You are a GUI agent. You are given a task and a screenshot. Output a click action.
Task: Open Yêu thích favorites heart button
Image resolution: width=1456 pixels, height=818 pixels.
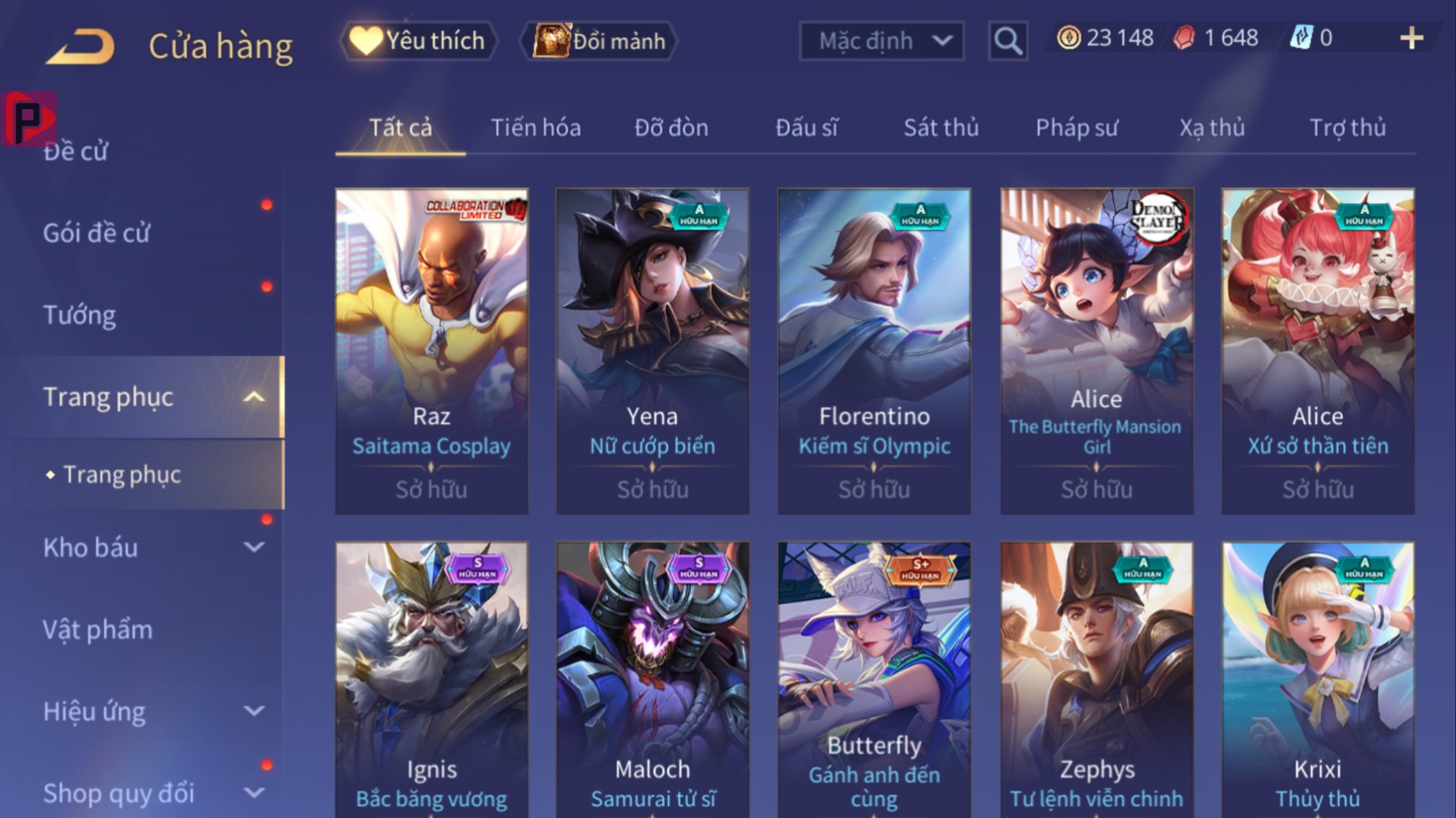418,40
